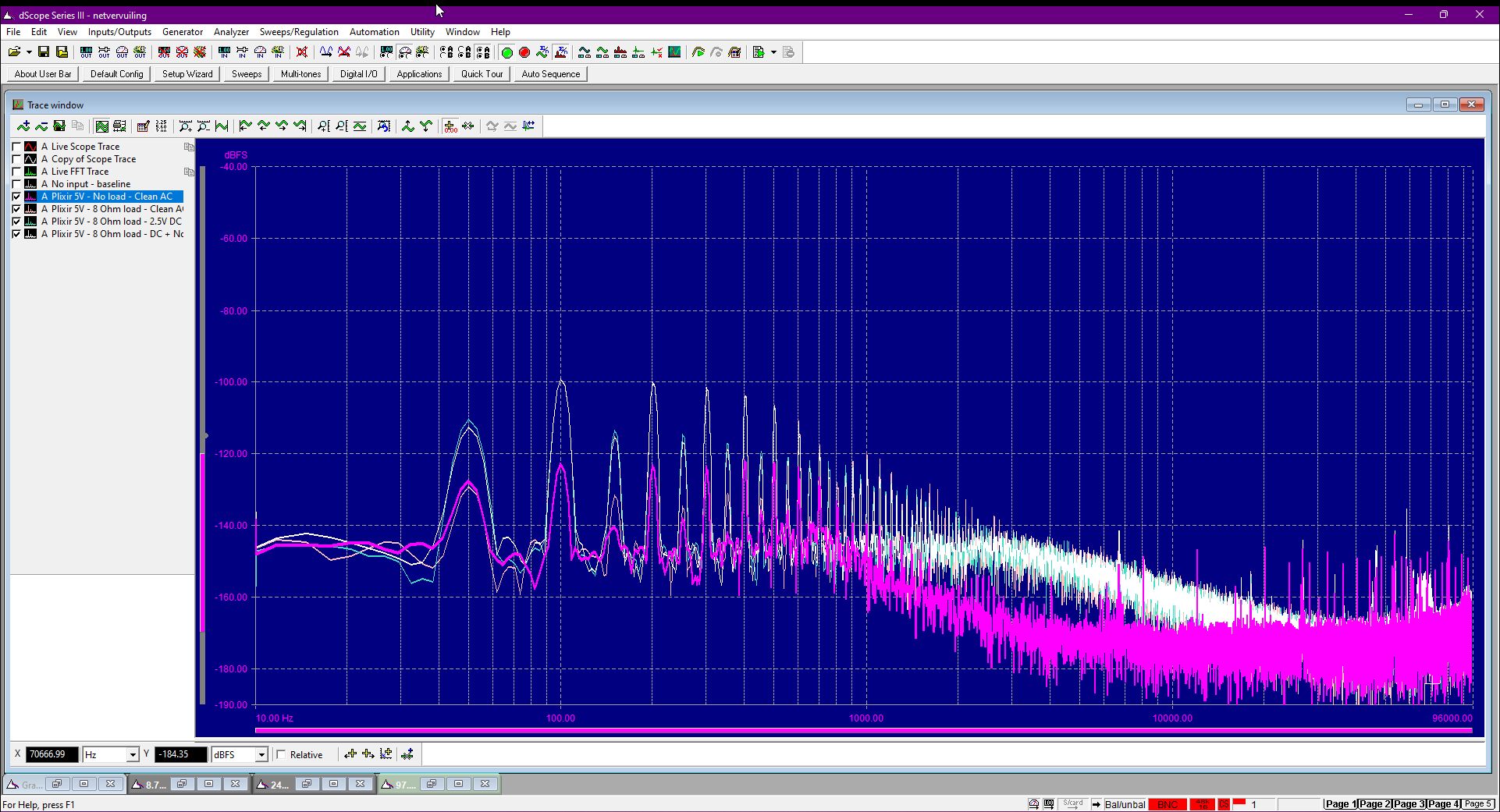The height and width of the screenshot is (812, 1500).
Task: Click the Add trace icon with plus
Action: (x=23, y=126)
